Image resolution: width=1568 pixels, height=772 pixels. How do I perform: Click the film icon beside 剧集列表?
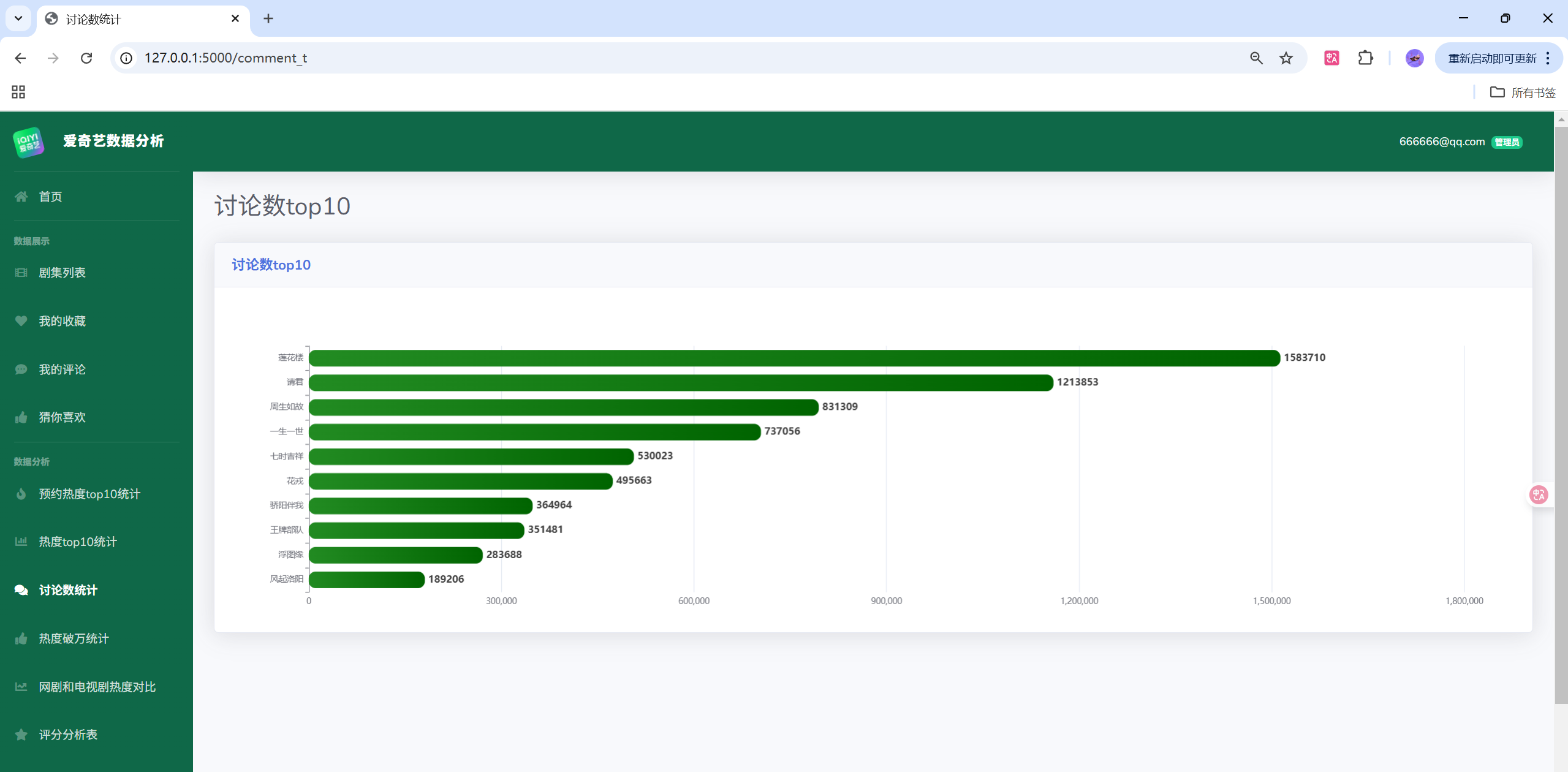coord(21,273)
